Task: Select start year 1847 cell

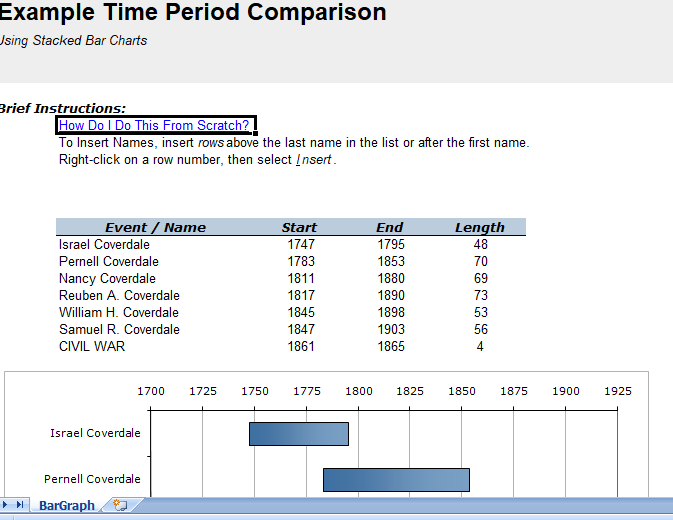Action: pos(301,330)
